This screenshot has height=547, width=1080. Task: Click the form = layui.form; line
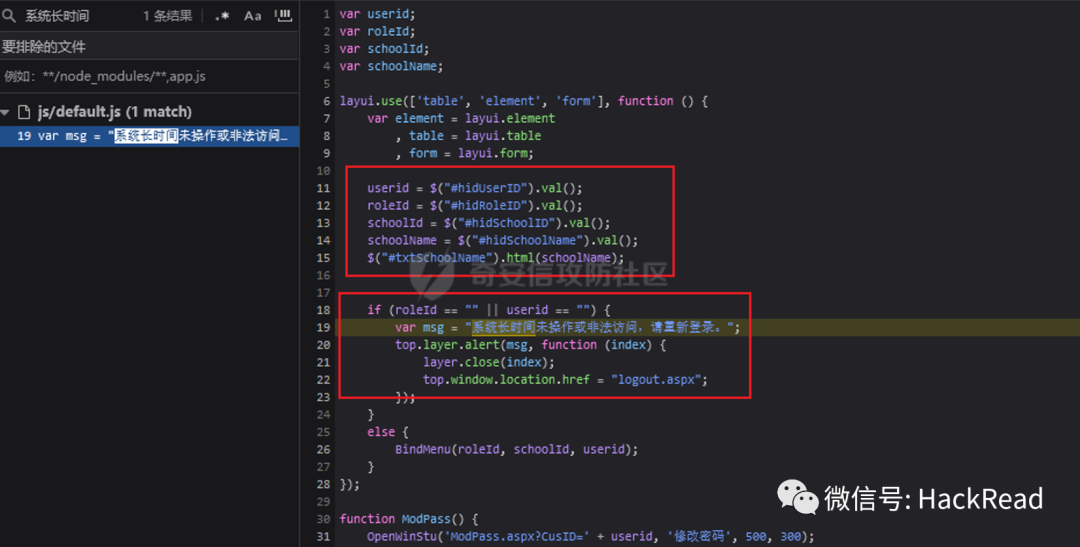coord(464,153)
